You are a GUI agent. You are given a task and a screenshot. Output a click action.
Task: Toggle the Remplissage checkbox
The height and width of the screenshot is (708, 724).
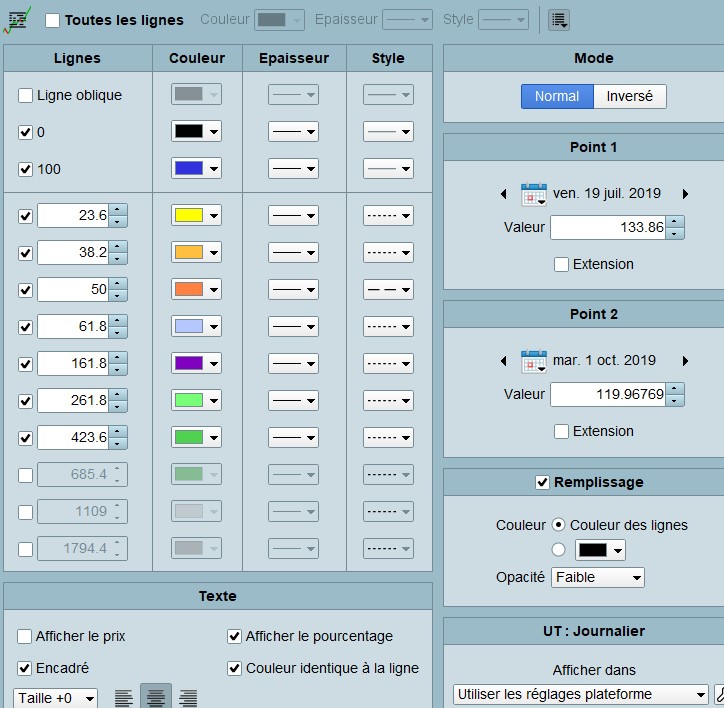[543, 482]
